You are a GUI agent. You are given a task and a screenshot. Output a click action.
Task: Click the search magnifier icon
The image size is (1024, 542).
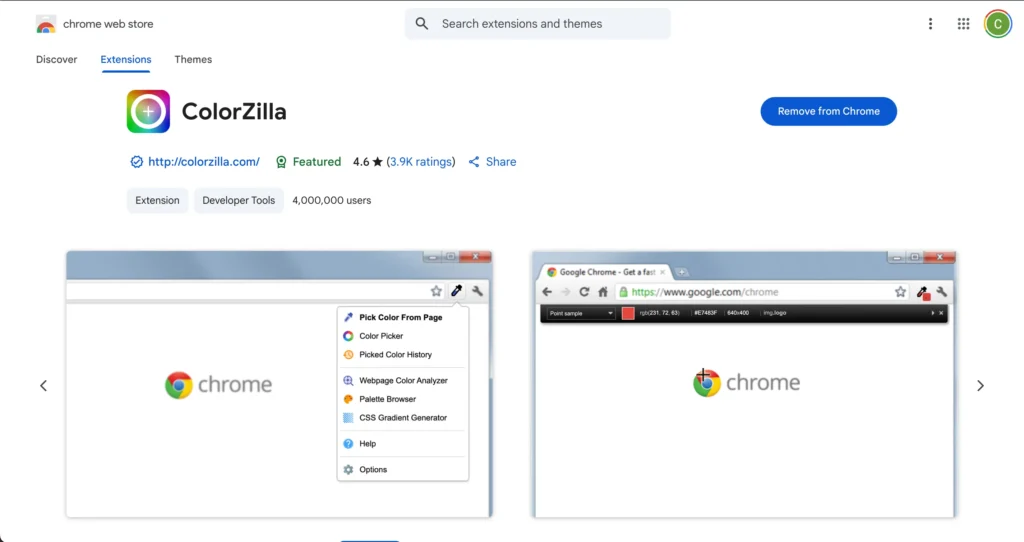point(422,24)
